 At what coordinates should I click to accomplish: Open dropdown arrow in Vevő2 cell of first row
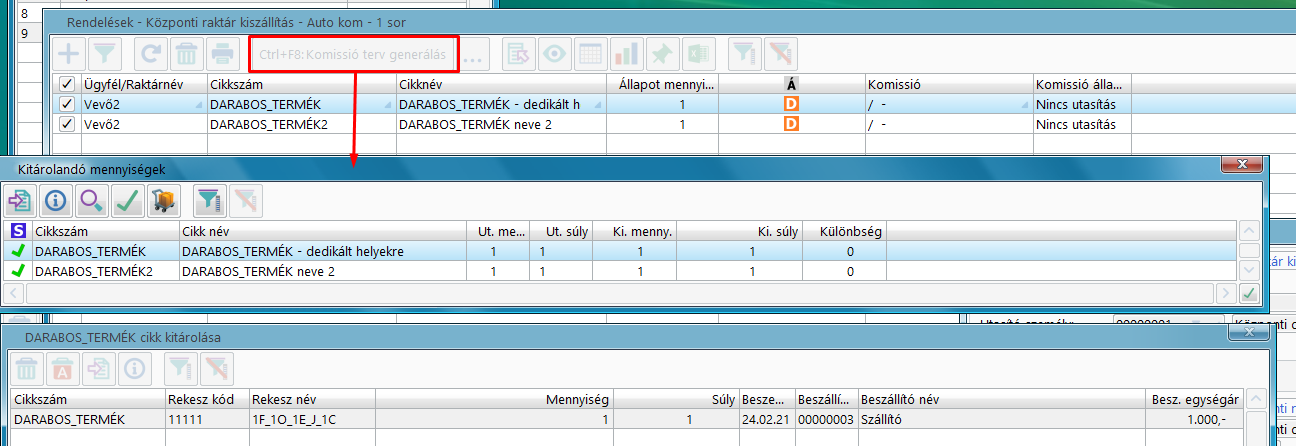(198, 105)
